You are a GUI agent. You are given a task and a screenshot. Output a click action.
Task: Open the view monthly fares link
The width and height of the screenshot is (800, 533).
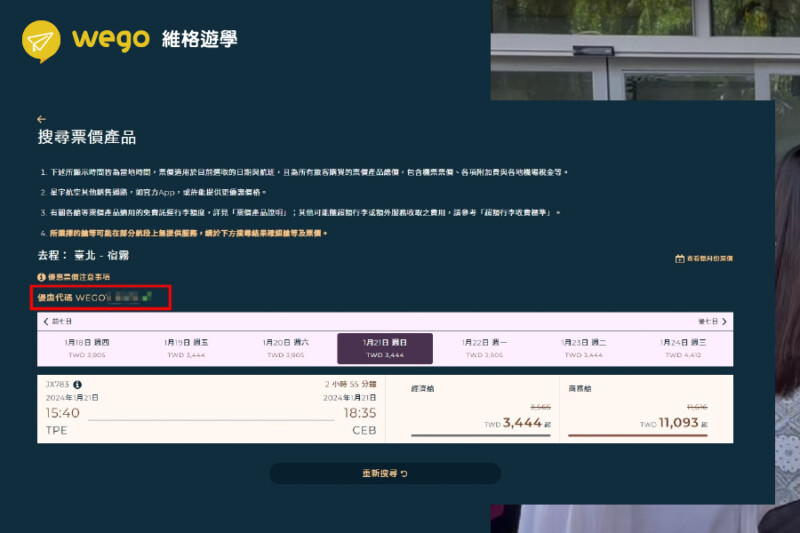(710, 258)
